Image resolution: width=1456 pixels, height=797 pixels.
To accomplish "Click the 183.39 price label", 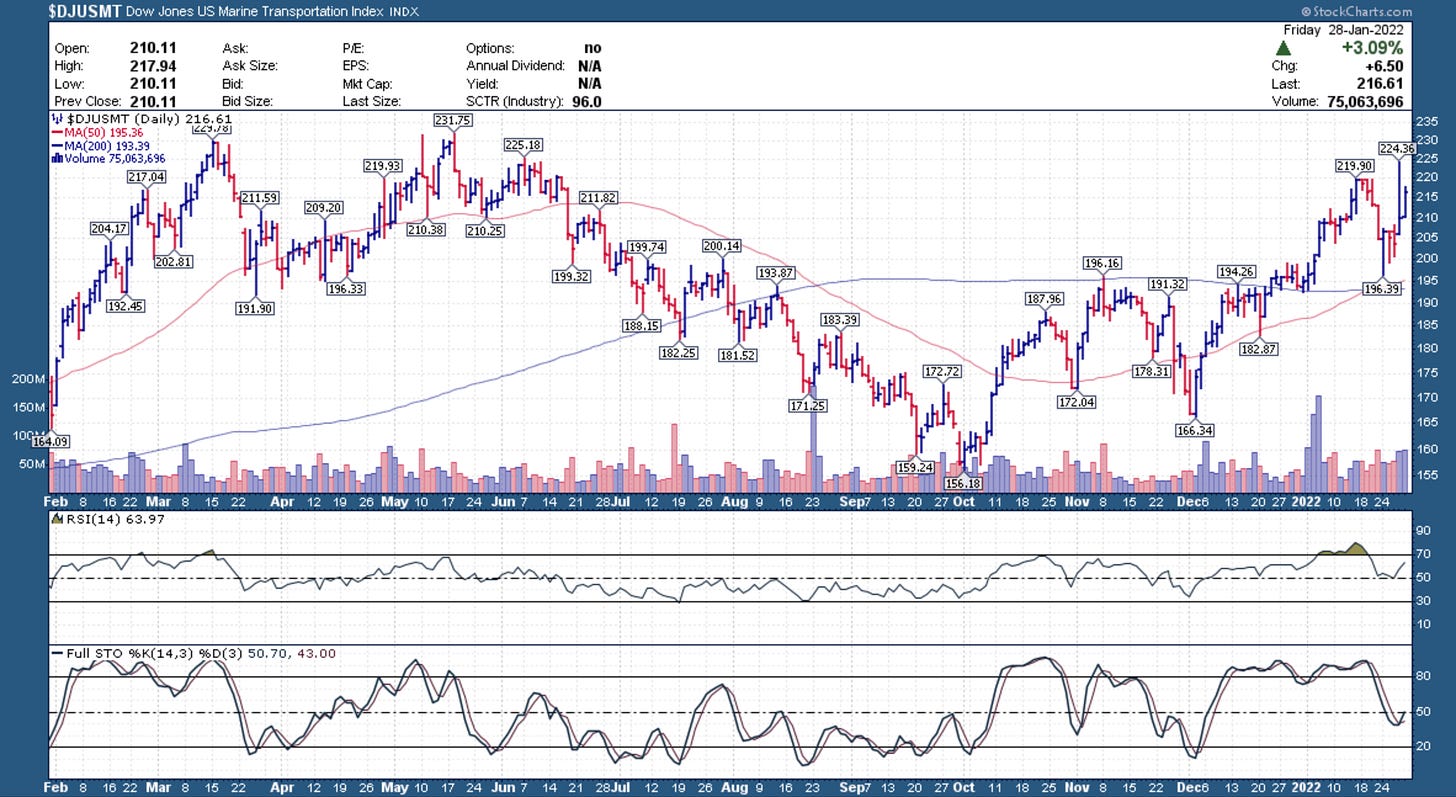I will coord(840,320).
